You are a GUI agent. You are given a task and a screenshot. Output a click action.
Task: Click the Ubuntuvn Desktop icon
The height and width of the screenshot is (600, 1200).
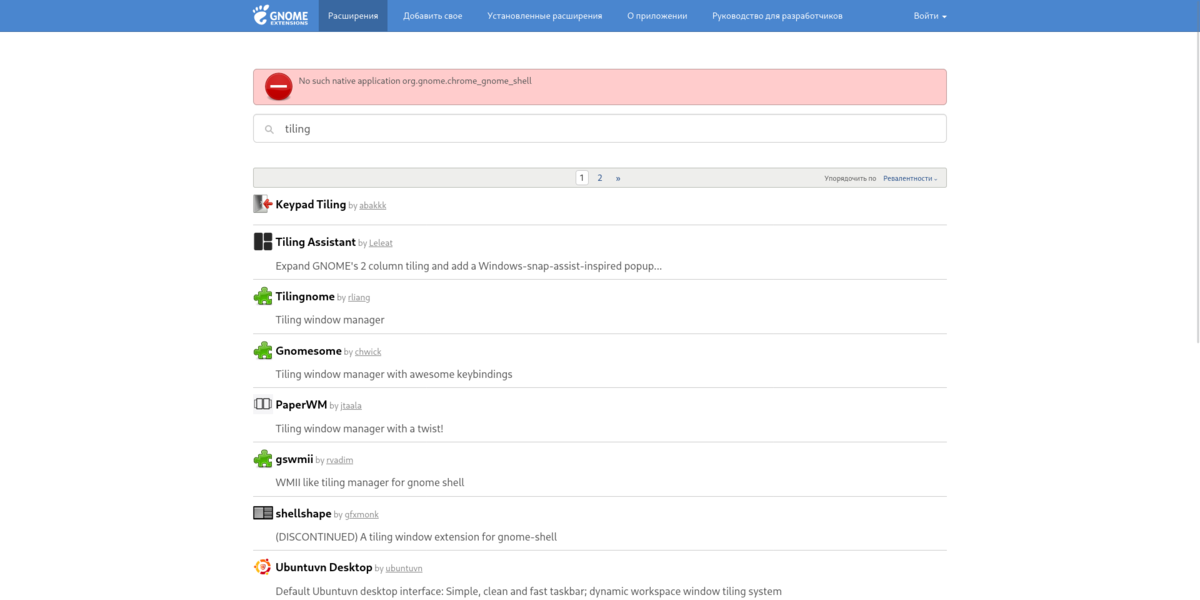click(x=263, y=567)
